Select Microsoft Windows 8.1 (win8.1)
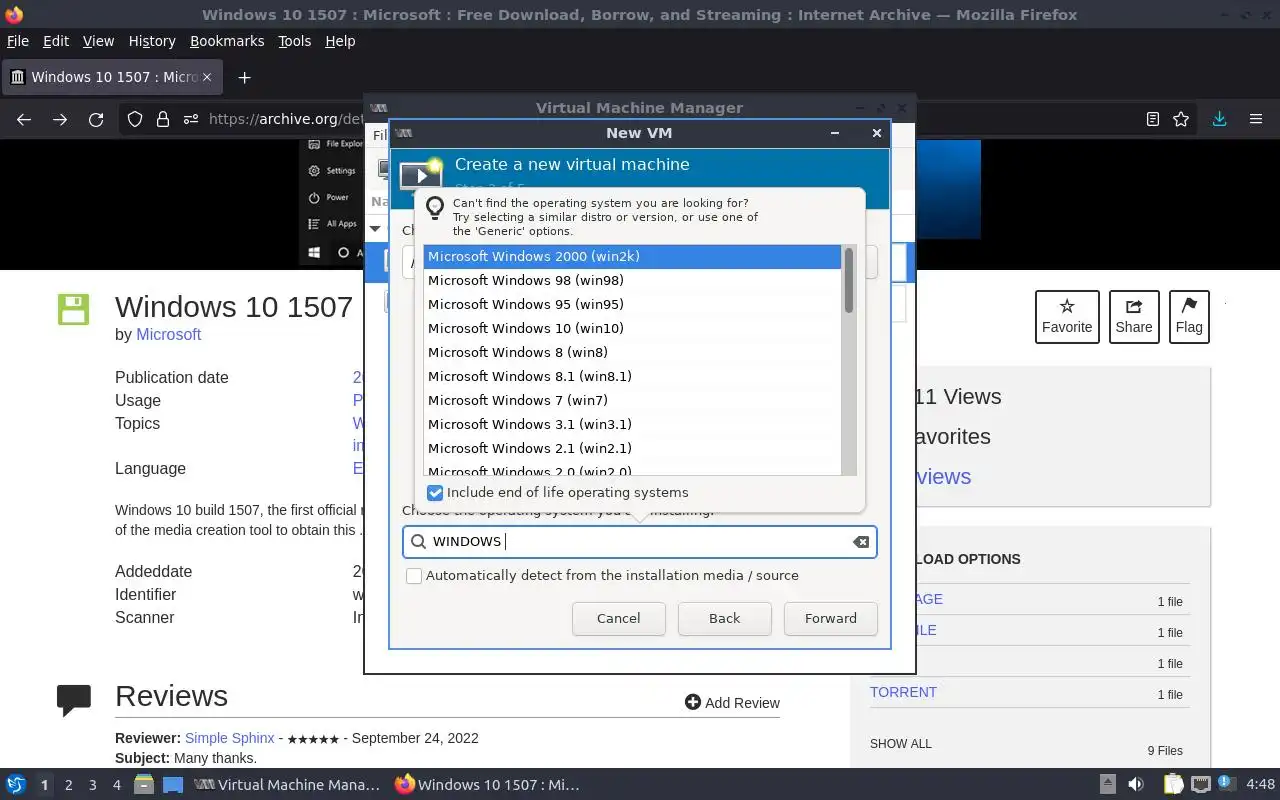1280x800 pixels. 632,377
